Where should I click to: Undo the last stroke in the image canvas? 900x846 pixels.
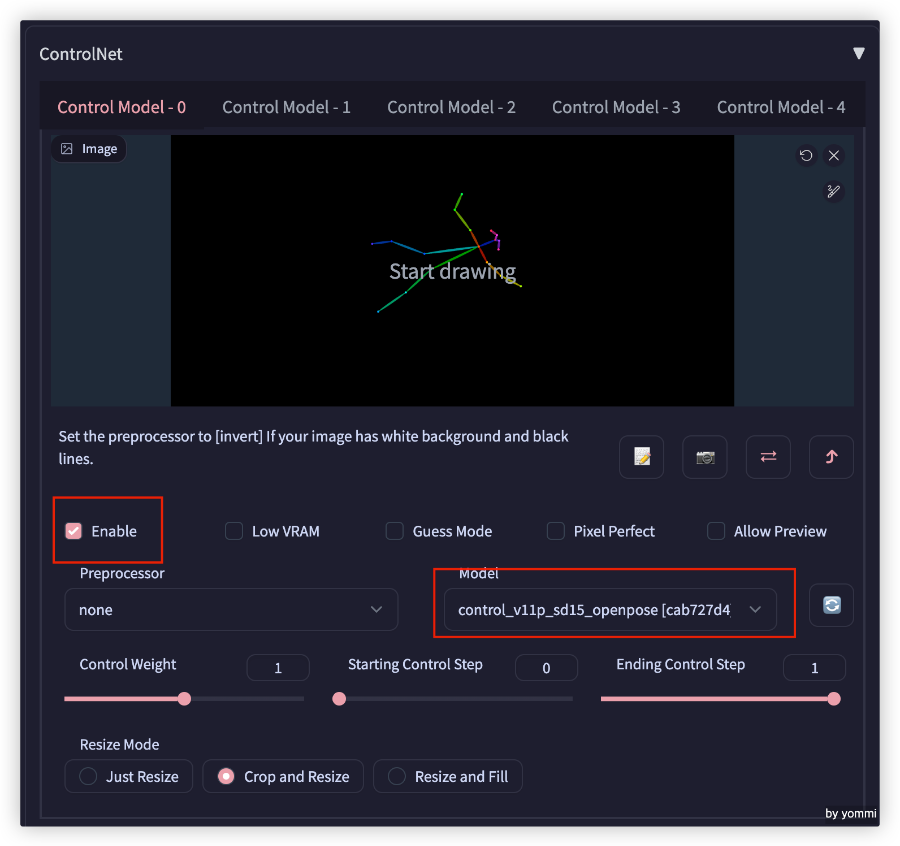806,156
